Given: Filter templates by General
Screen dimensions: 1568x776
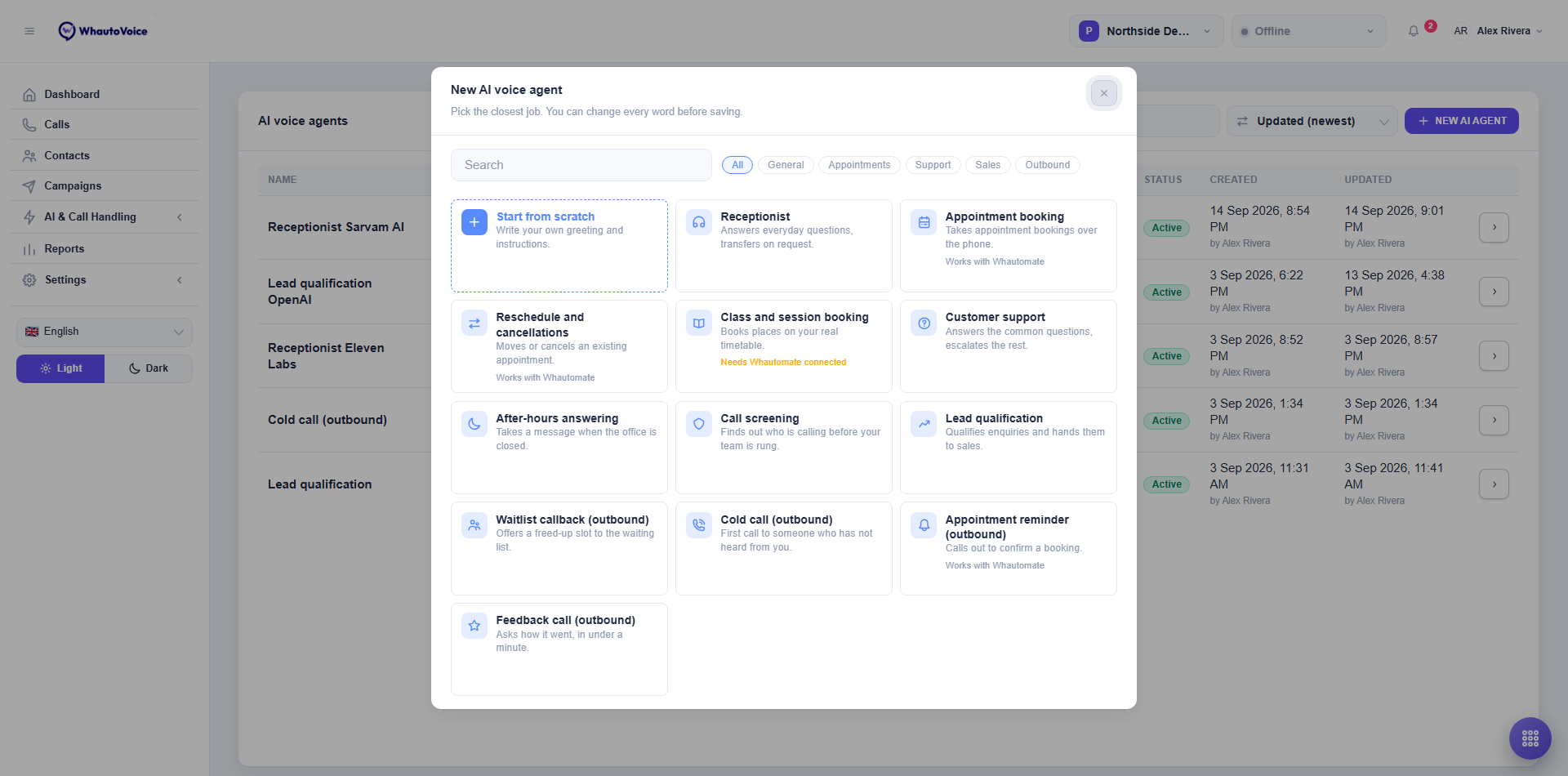Looking at the screenshot, I should pyautogui.click(x=786, y=165).
